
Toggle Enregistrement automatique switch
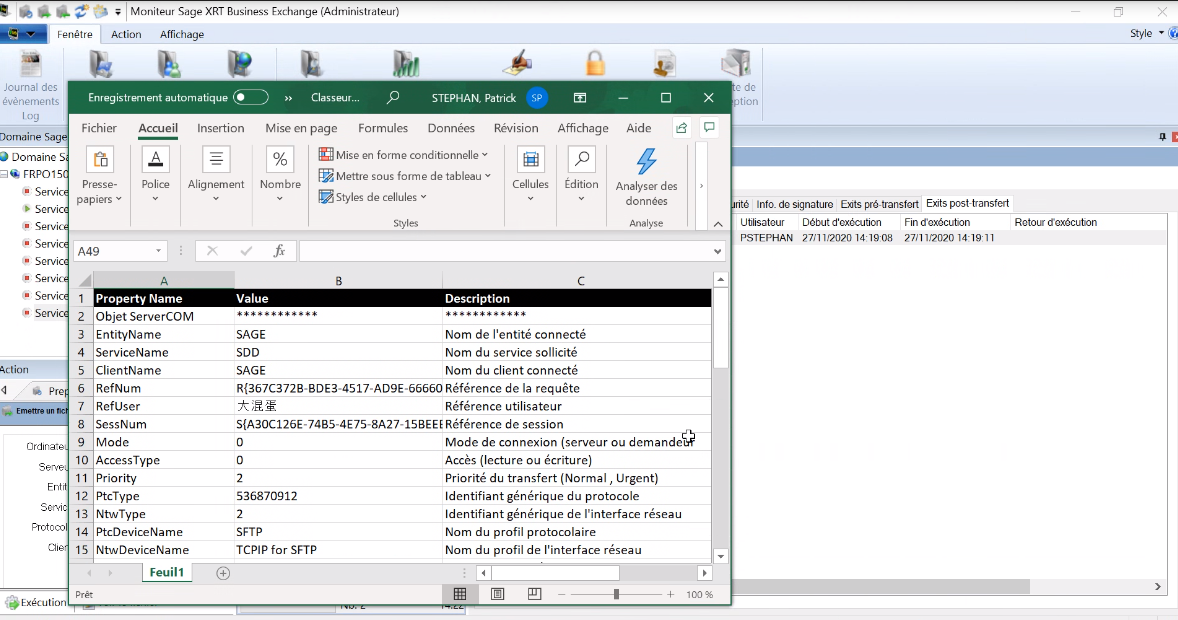coord(250,98)
